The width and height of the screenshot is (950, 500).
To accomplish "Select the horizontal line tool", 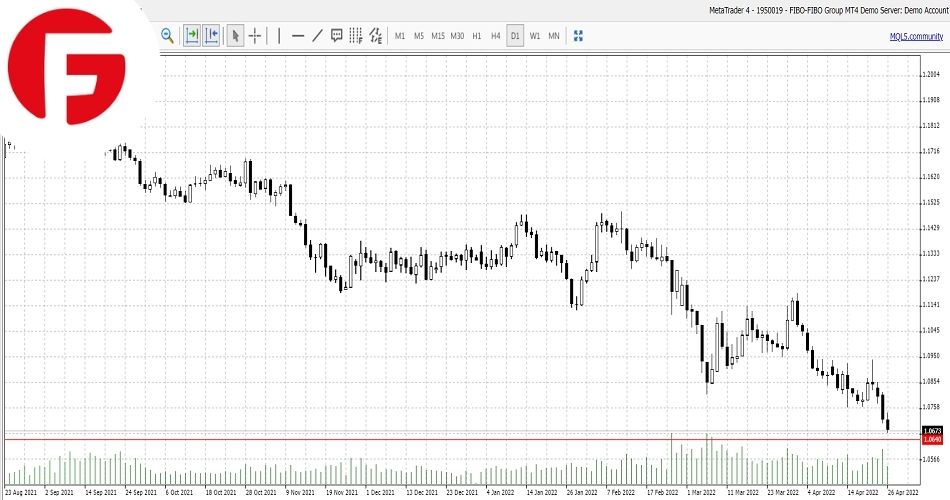I will (297, 36).
